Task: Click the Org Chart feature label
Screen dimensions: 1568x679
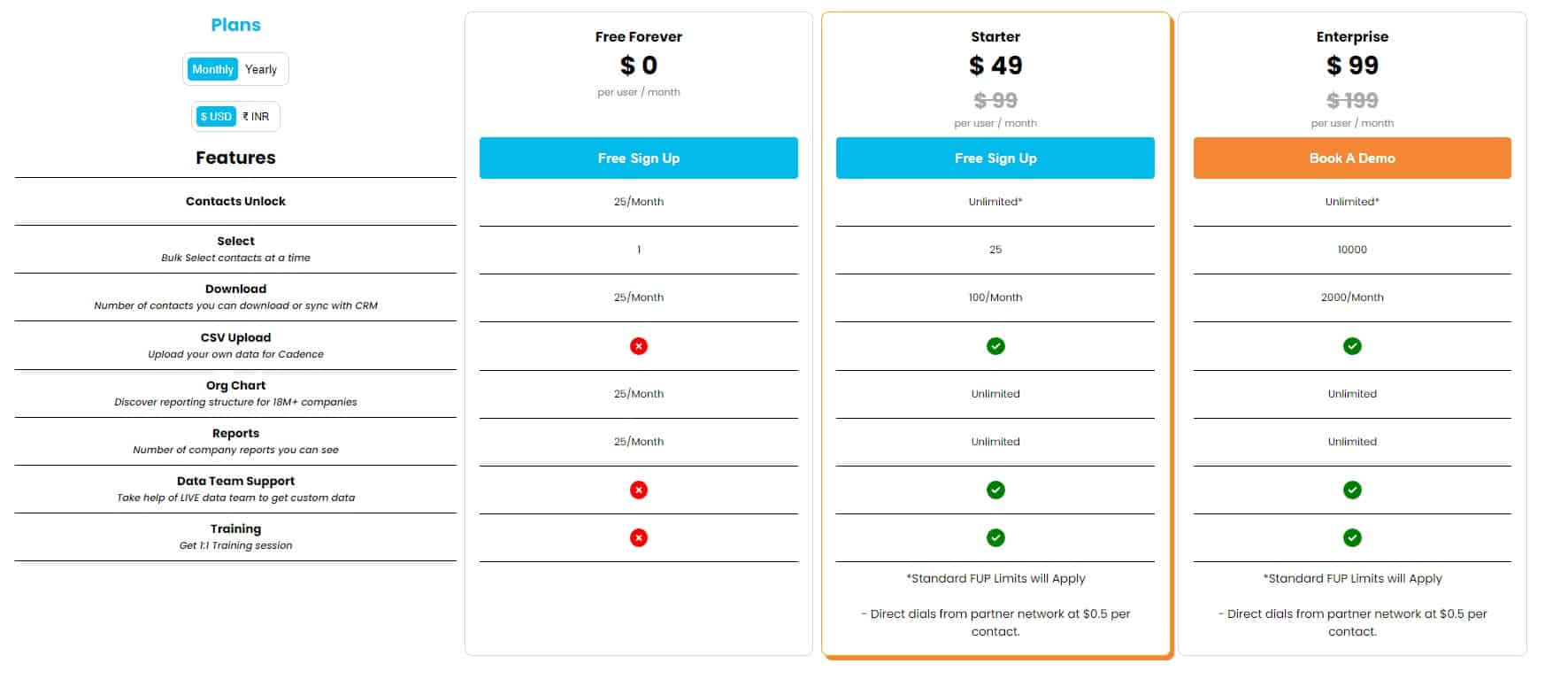Action: pos(235,385)
